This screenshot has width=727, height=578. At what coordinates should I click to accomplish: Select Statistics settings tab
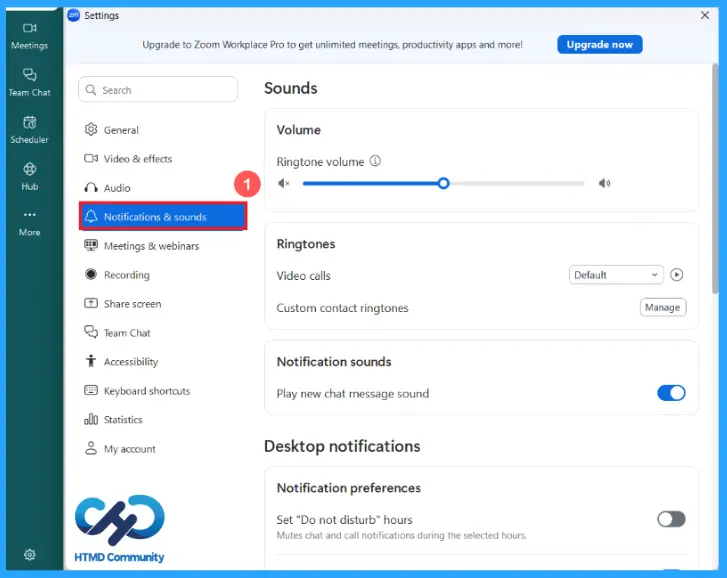click(x=162, y=419)
